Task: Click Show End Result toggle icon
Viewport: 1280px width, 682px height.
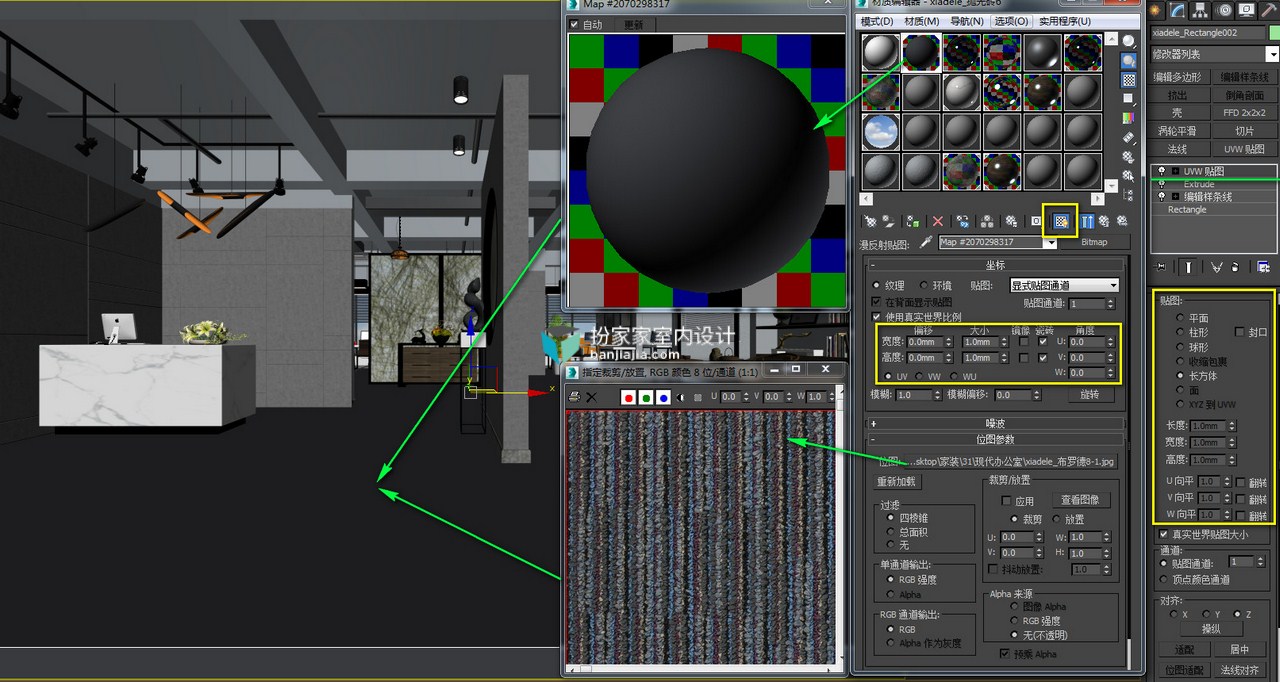Action: (x=1187, y=267)
